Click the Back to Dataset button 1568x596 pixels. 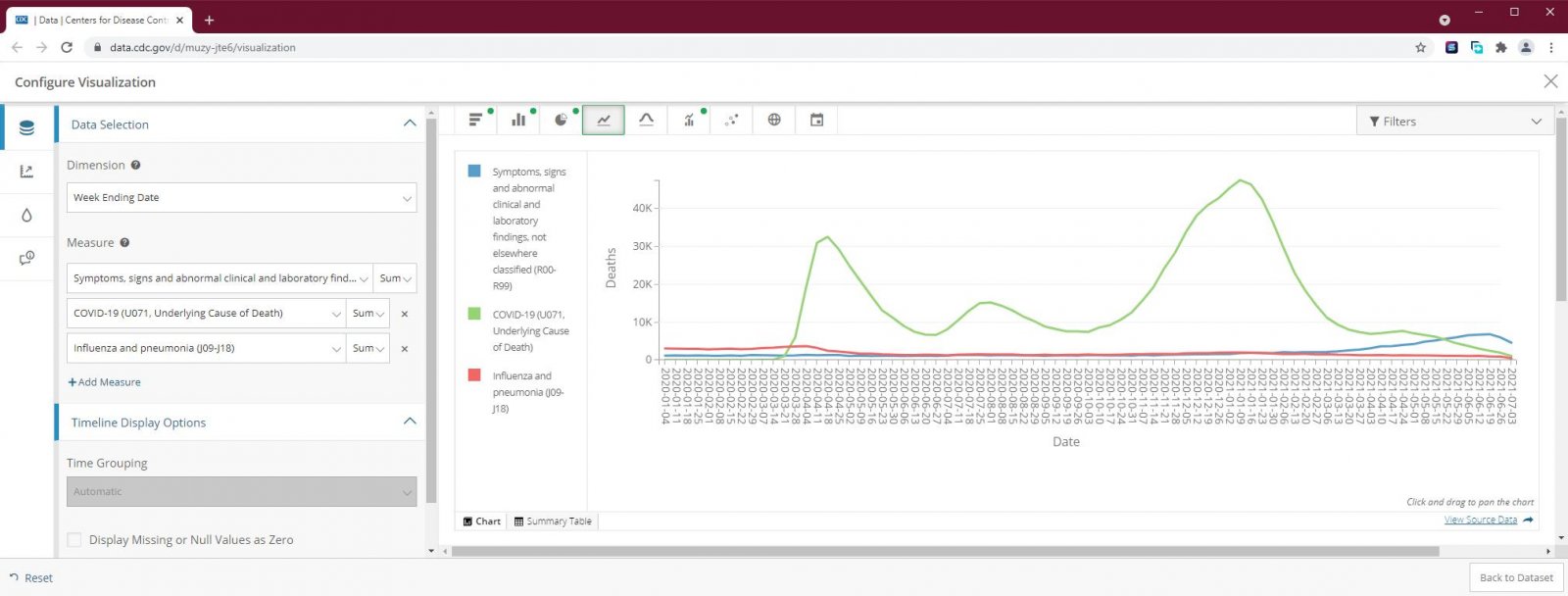pyautogui.click(x=1515, y=577)
